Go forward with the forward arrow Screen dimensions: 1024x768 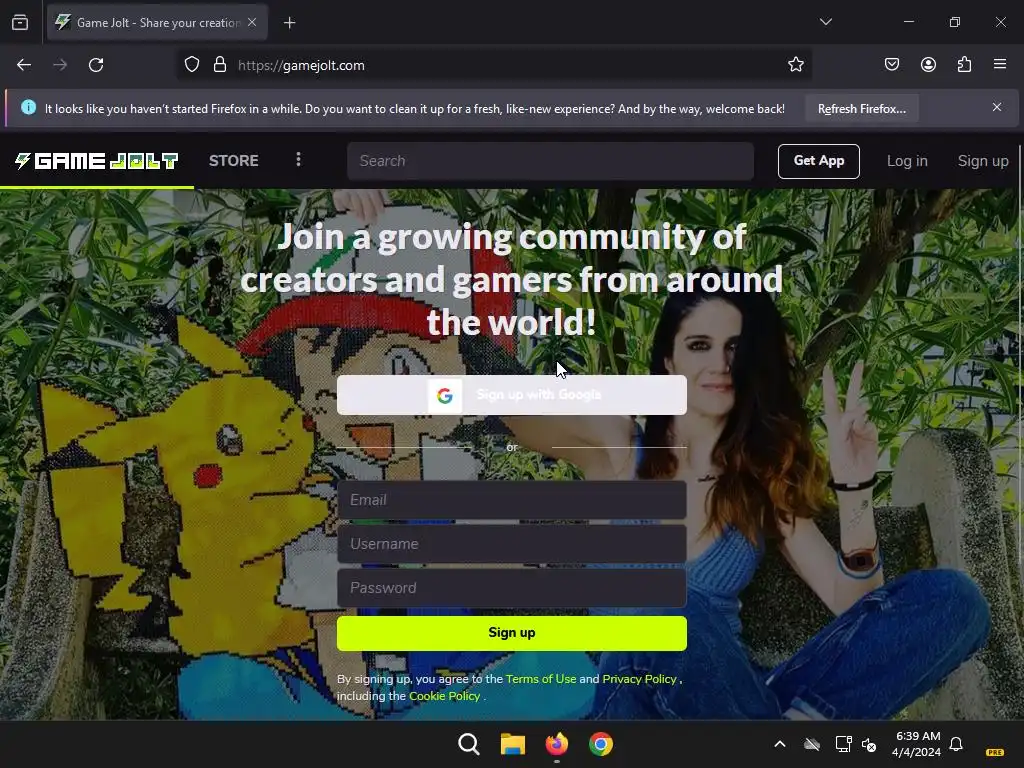click(60, 65)
